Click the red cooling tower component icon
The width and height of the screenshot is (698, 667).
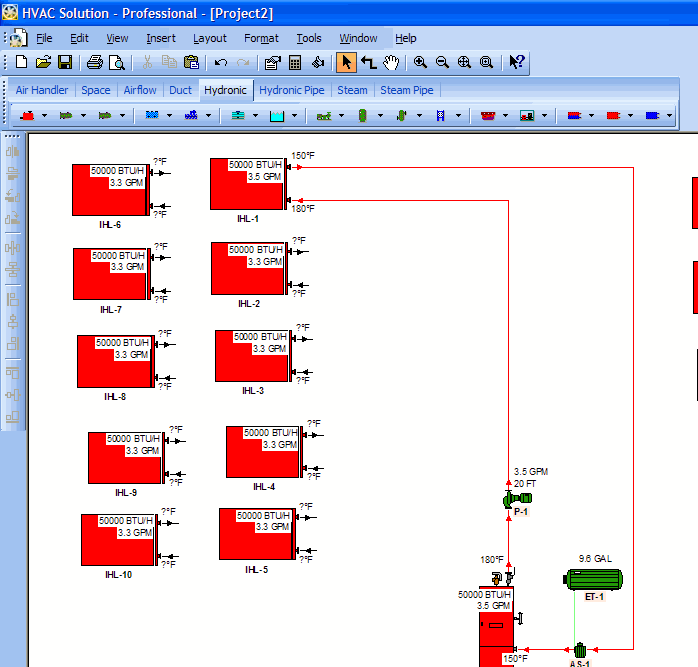[488, 116]
